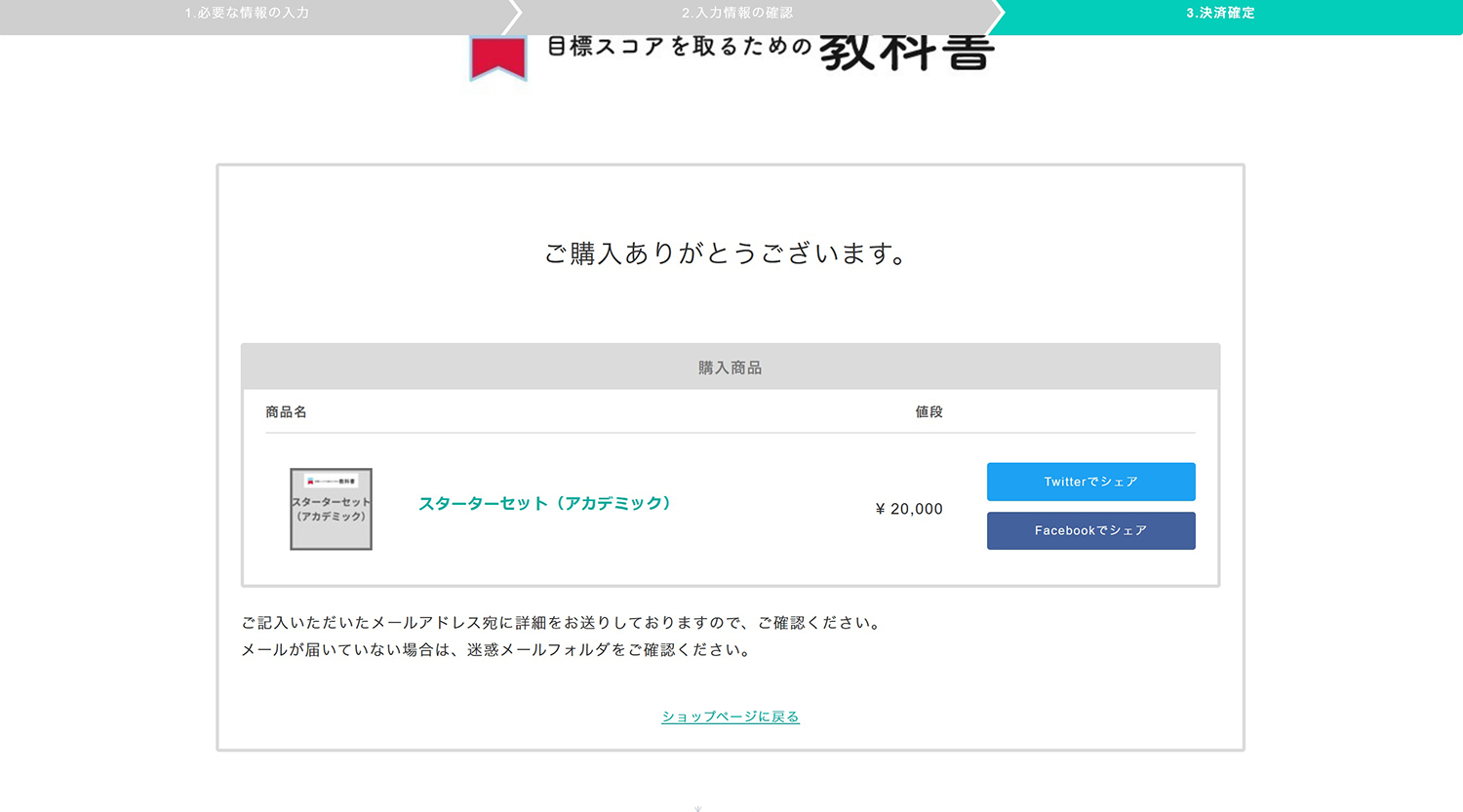Open the スターターセット product thumbnail image

[331, 509]
